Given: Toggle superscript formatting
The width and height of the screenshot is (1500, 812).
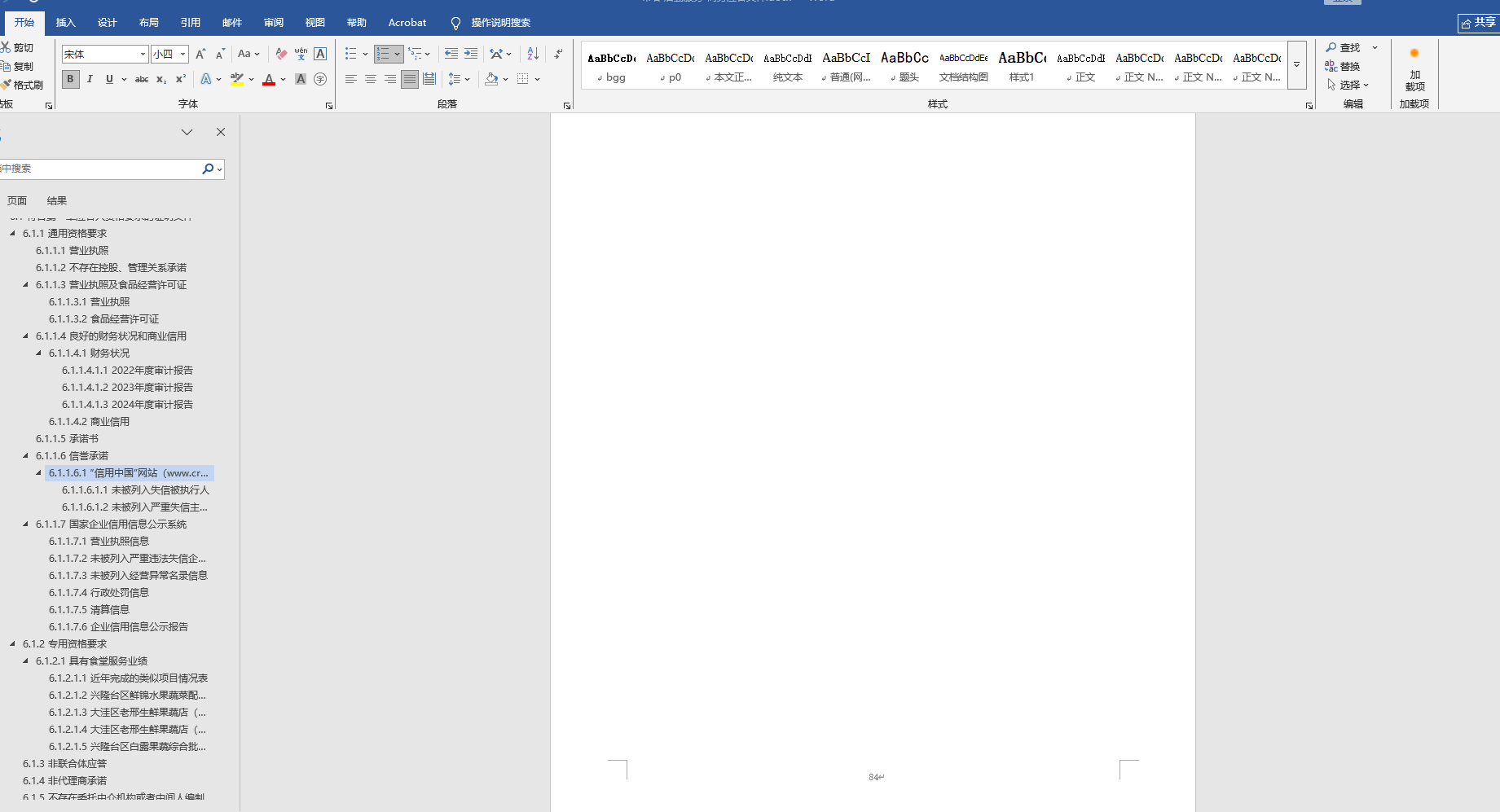Looking at the screenshot, I should [181, 79].
